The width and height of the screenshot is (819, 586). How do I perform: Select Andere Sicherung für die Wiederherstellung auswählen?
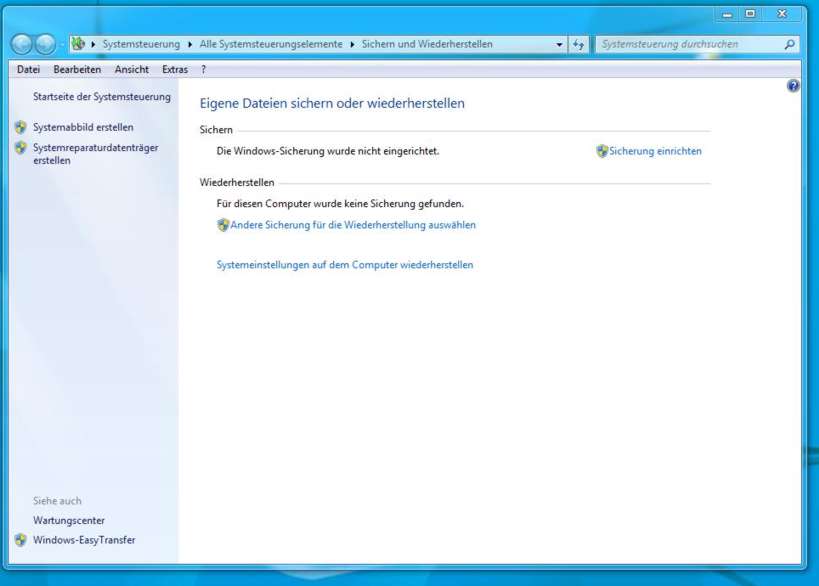click(353, 225)
